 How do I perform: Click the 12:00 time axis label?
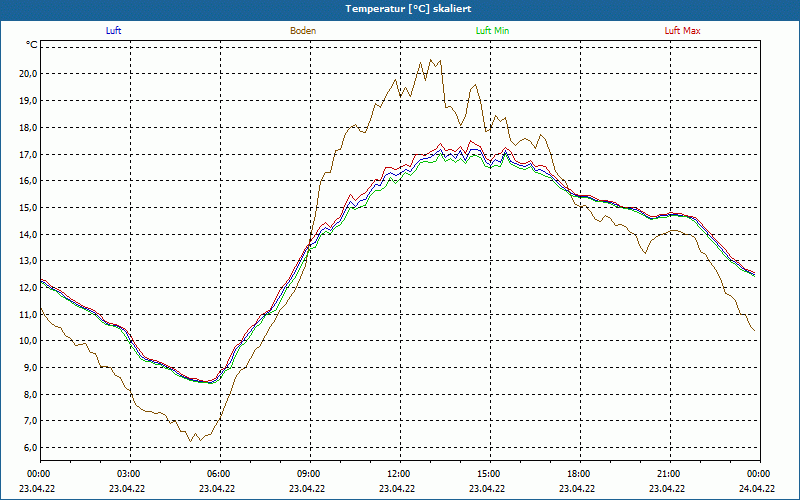398,474
